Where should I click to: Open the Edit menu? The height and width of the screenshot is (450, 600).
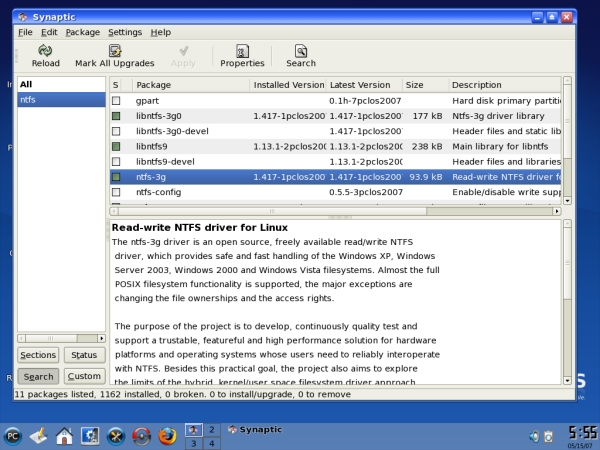coord(49,32)
